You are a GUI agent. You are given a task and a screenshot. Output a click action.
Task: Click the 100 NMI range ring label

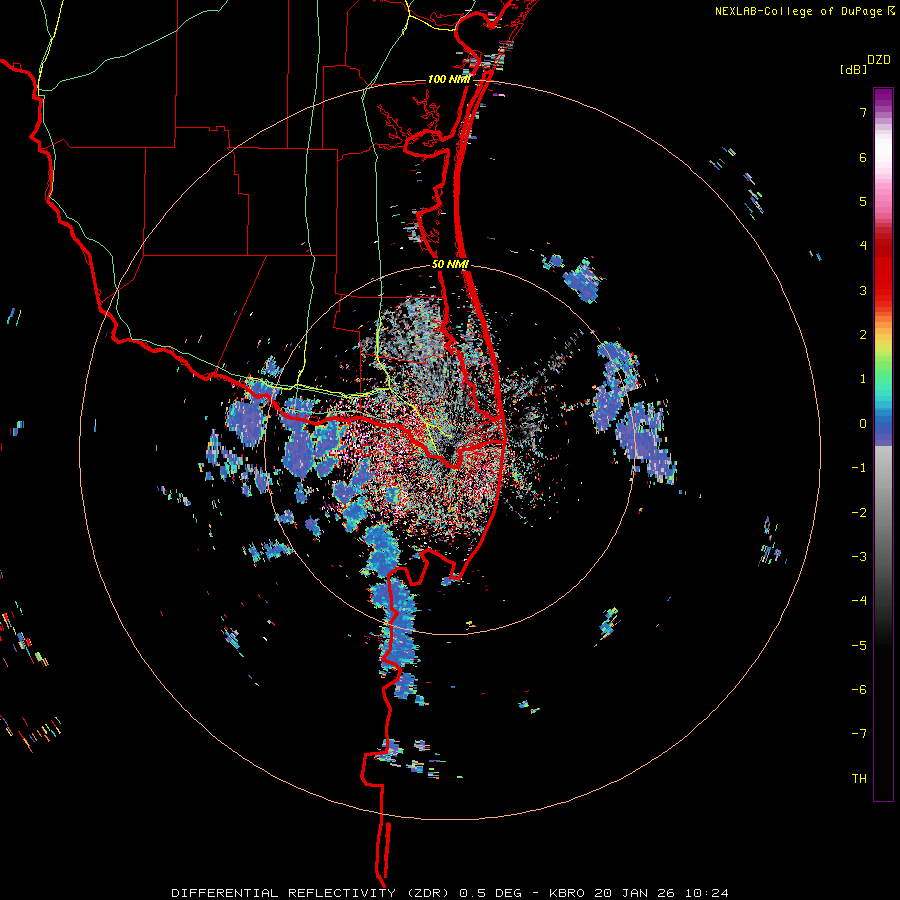tap(448, 79)
